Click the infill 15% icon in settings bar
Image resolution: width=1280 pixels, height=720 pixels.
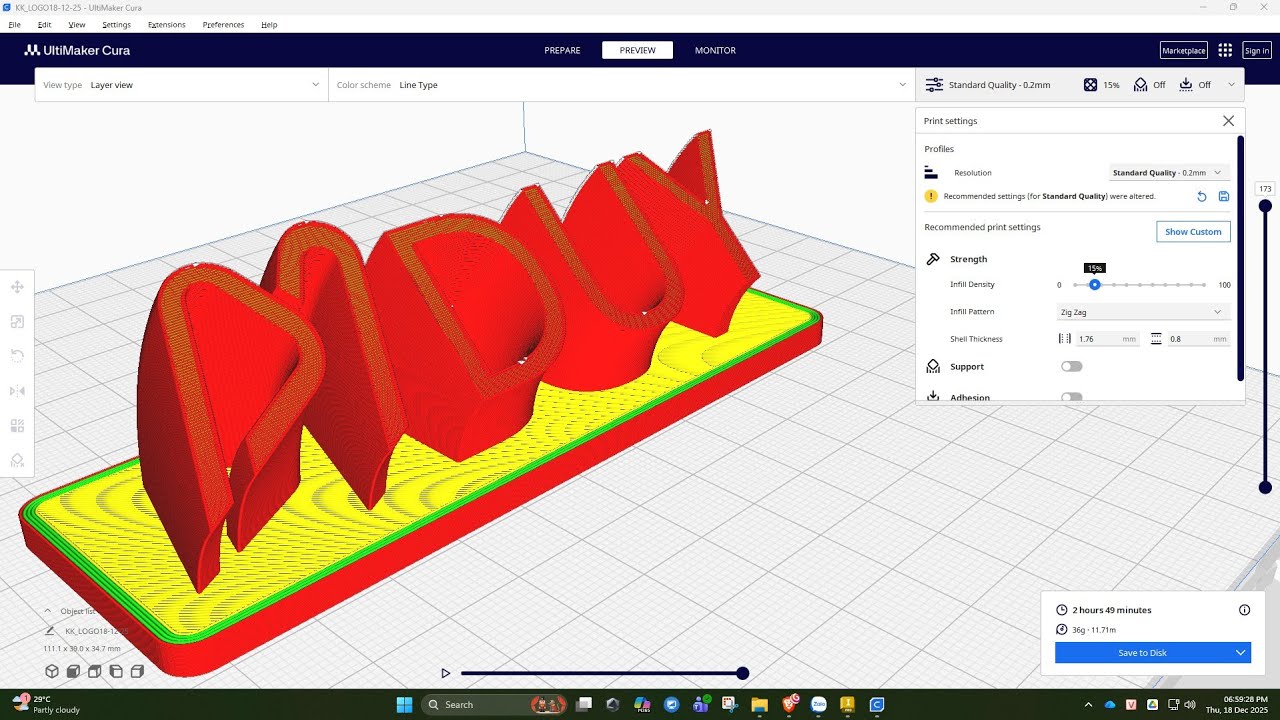(1091, 85)
